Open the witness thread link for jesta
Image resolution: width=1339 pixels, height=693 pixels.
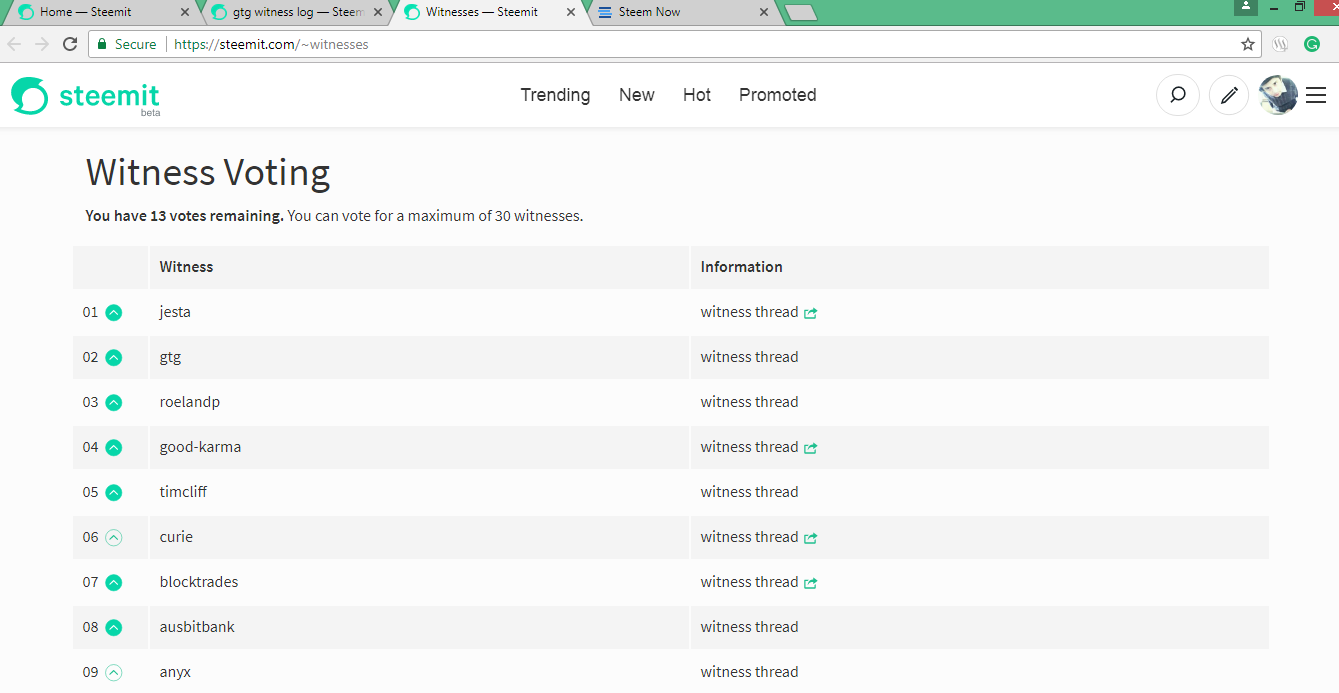click(x=749, y=312)
